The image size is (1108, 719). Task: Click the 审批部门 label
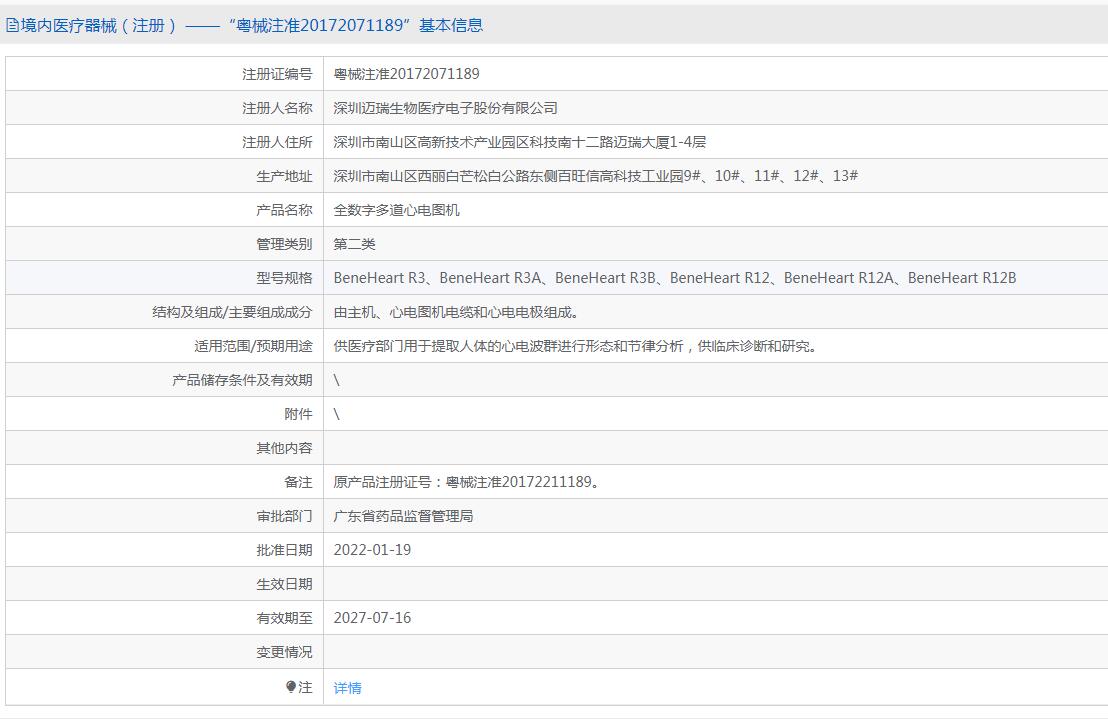(284, 516)
